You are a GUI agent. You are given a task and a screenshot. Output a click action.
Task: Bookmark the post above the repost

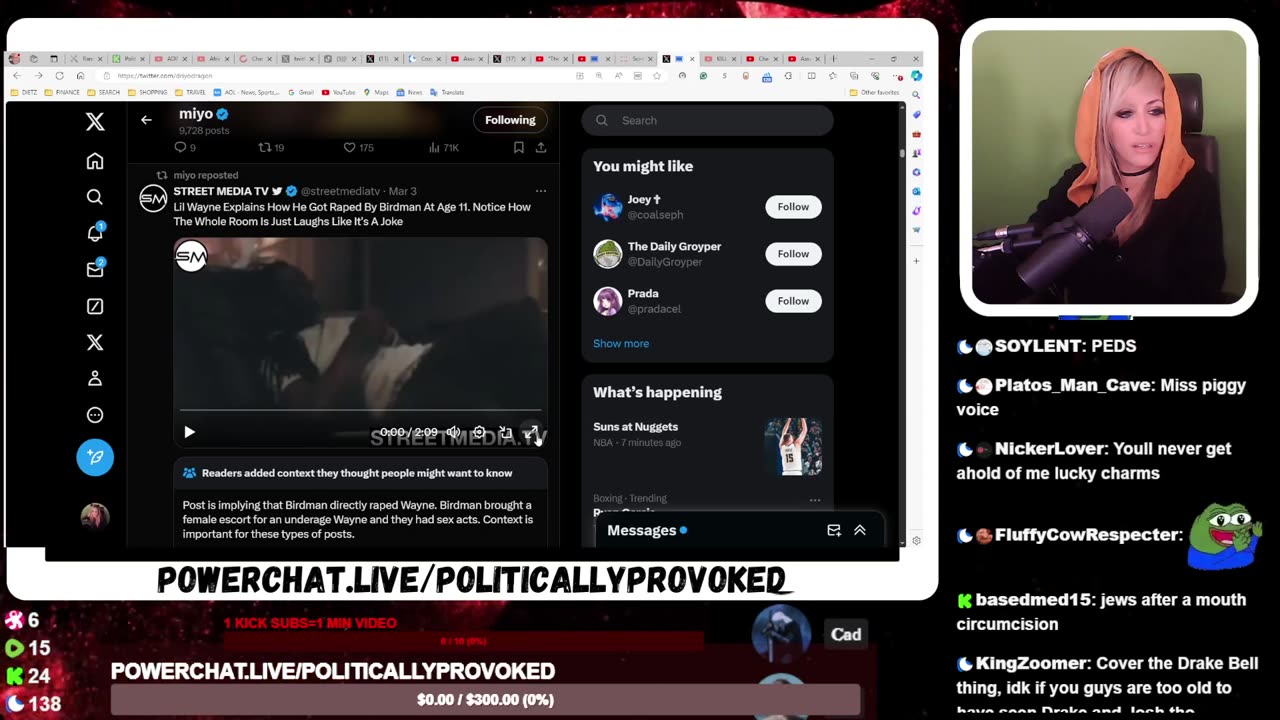point(518,147)
